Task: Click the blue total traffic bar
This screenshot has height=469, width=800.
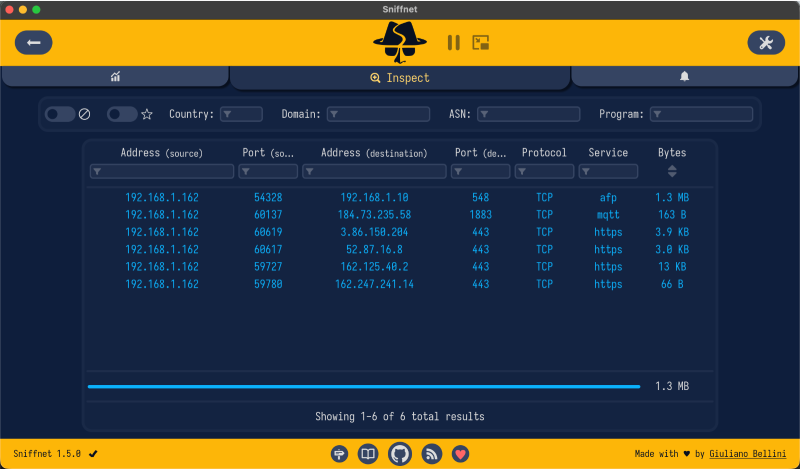Action: [364, 386]
